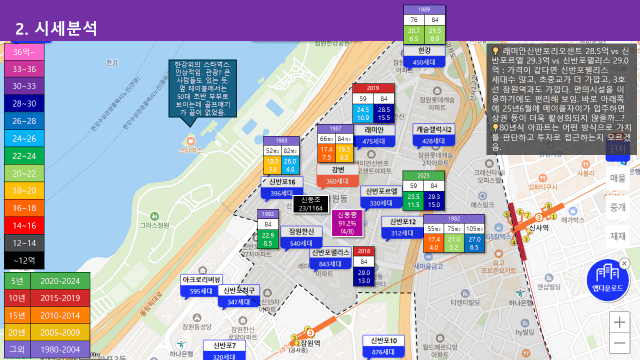Select the 22~24 green legend swatch

click(24, 156)
